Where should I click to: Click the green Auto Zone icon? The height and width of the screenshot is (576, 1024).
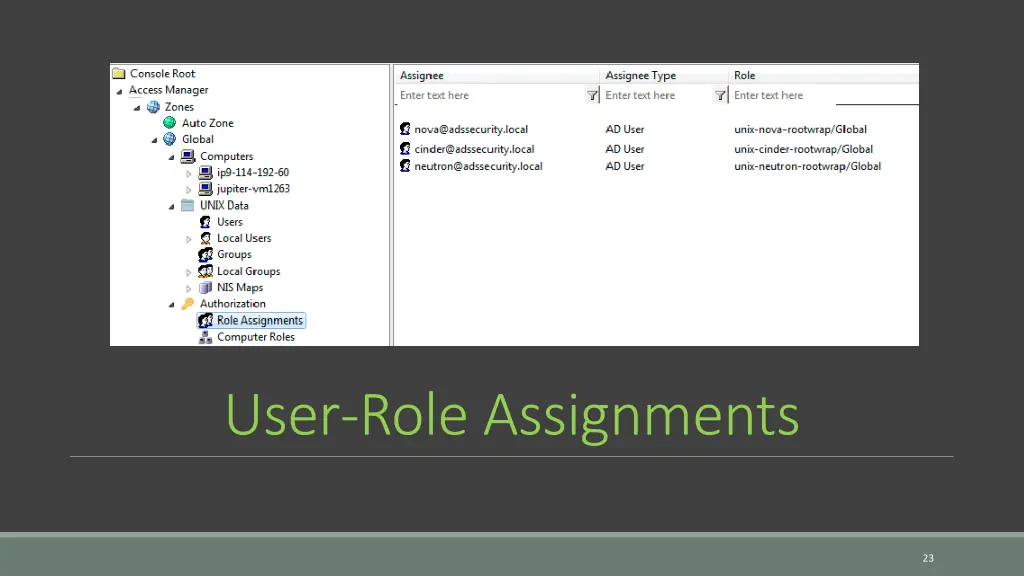(170, 122)
